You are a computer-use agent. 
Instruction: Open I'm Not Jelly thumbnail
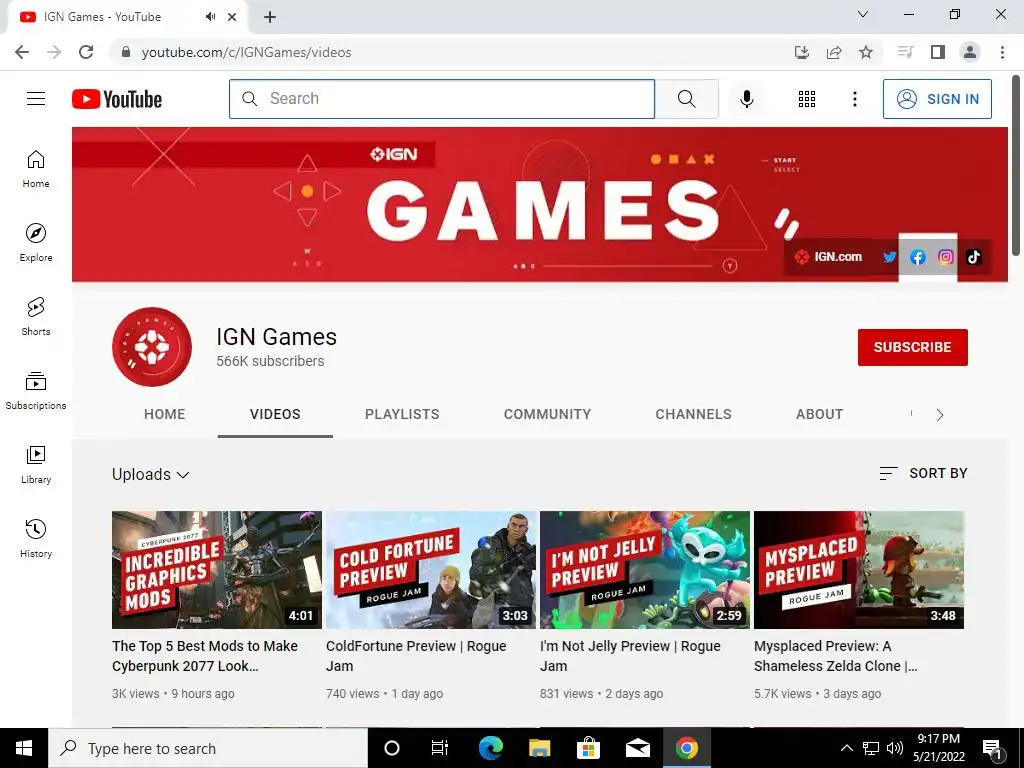[x=645, y=569]
